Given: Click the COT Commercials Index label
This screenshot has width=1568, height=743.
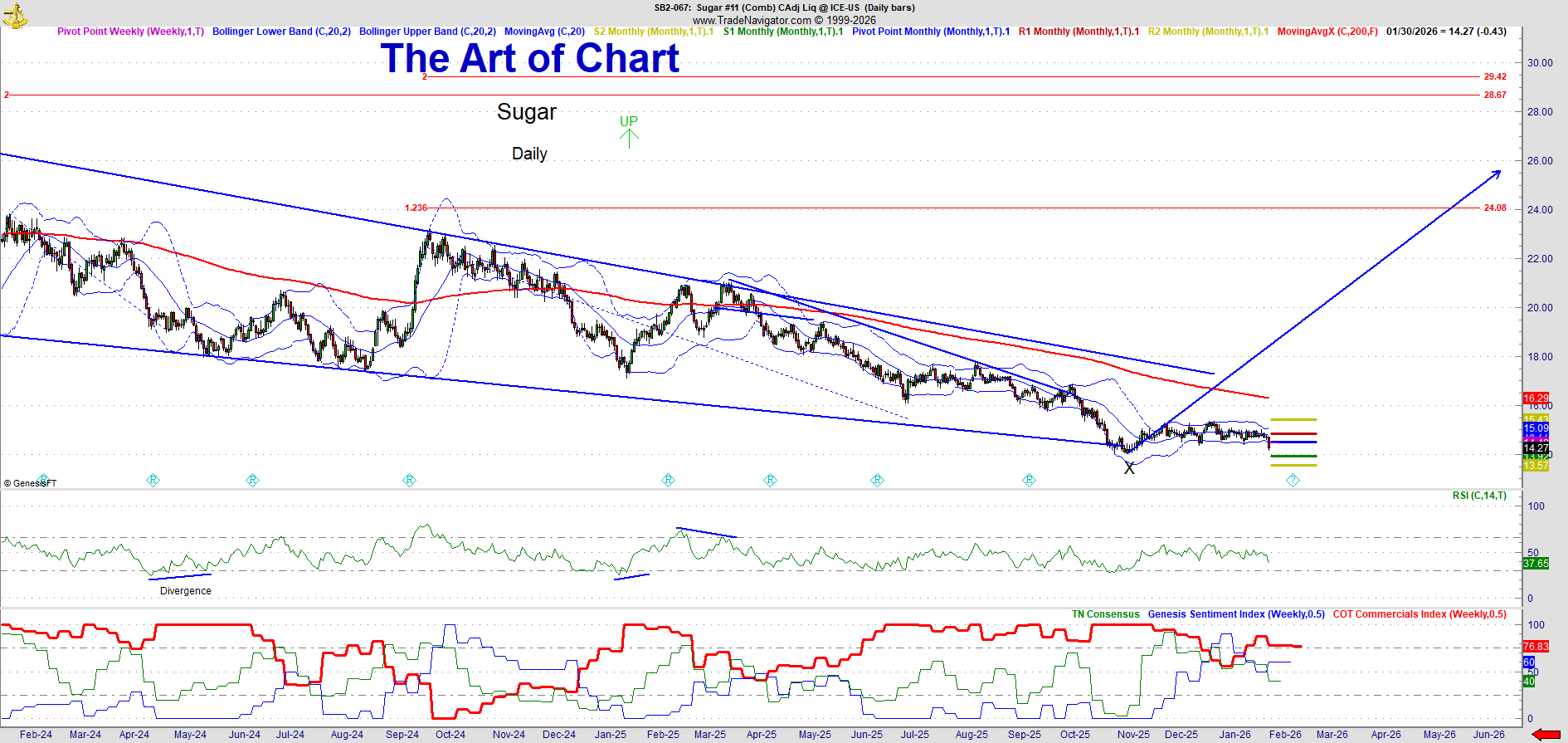Looking at the screenshot, I should pyautogui.click(x=1419, y=614).
